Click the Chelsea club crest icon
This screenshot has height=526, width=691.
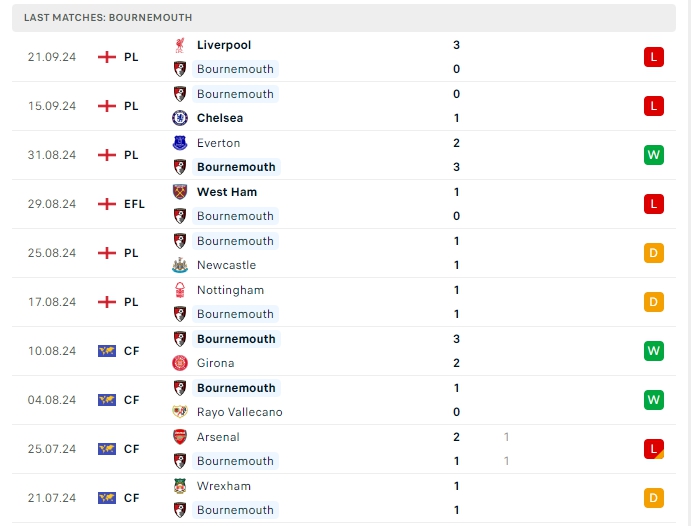tap(180, 118)
